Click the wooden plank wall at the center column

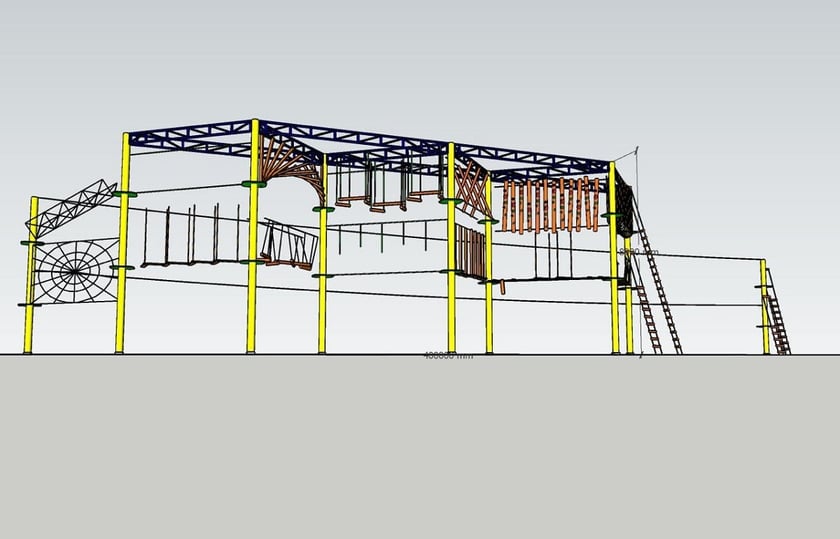[470, 250]
